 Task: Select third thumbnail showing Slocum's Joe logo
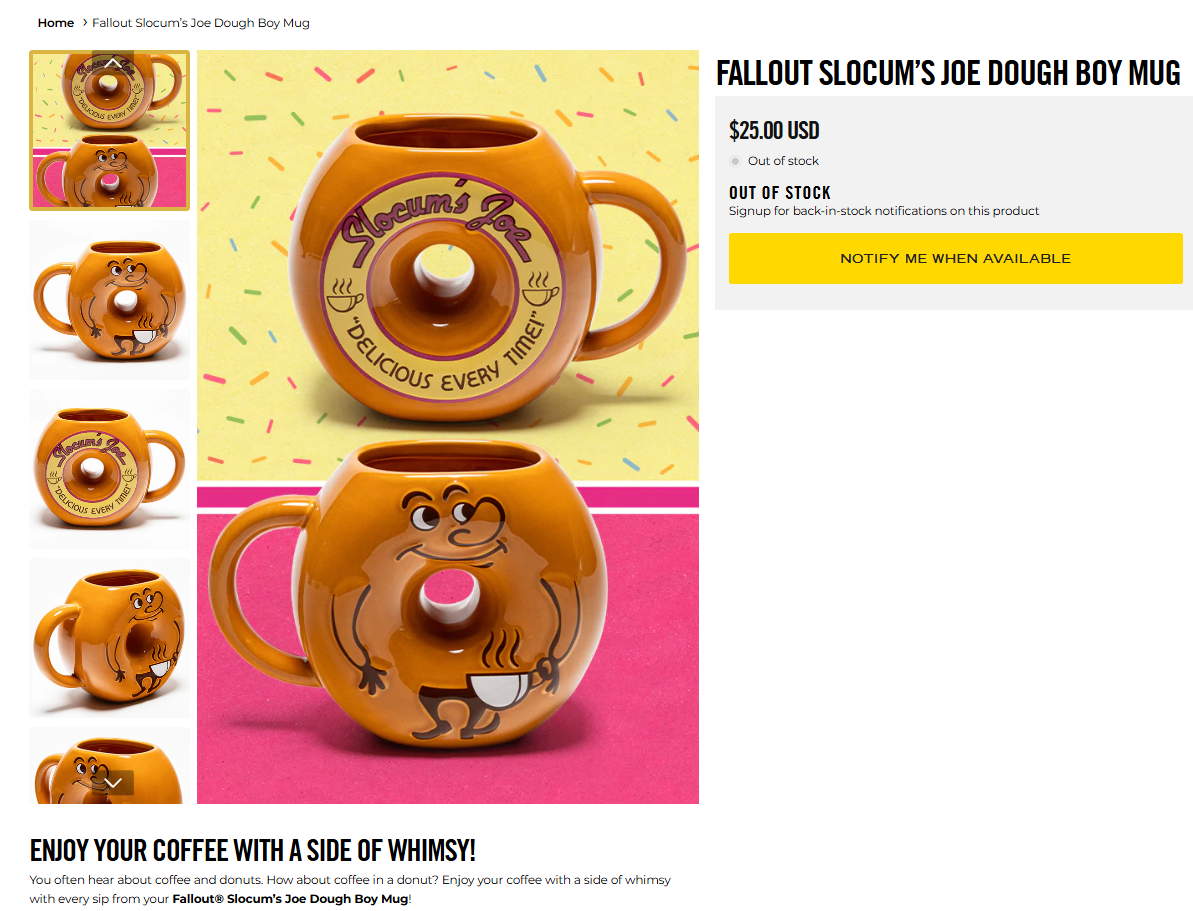pos(110,469)
